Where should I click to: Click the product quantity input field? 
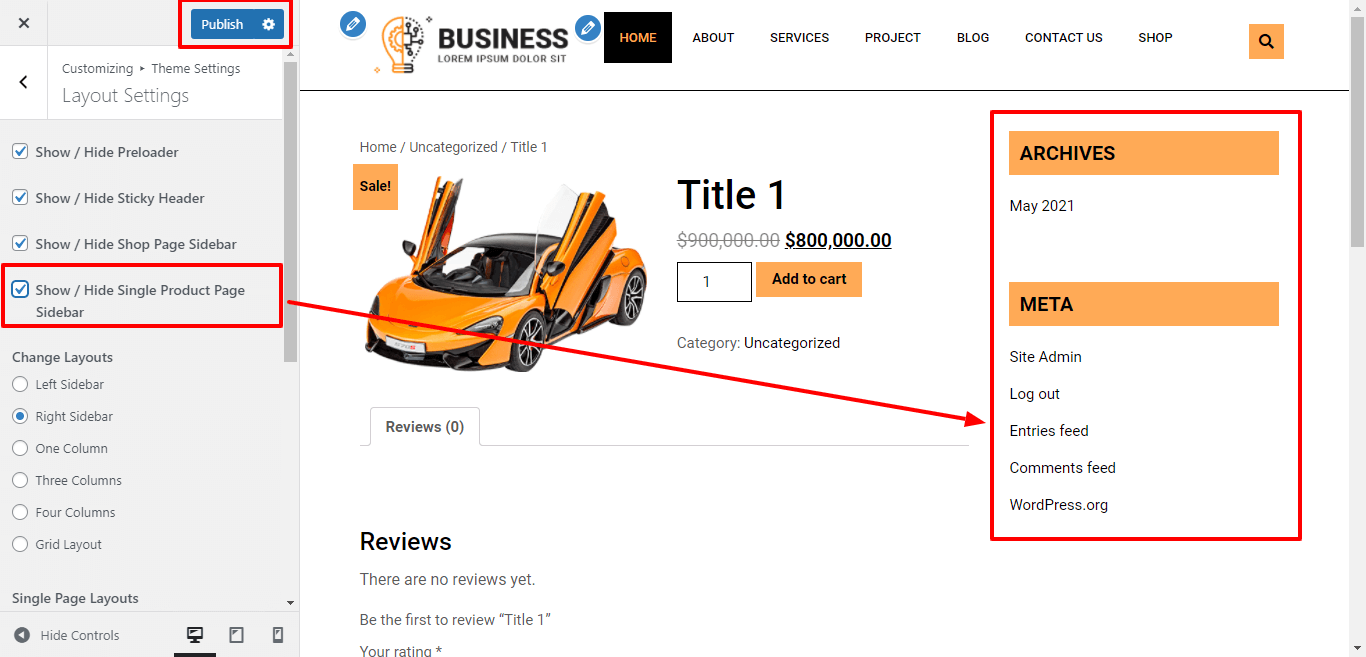tap(714, 282)
